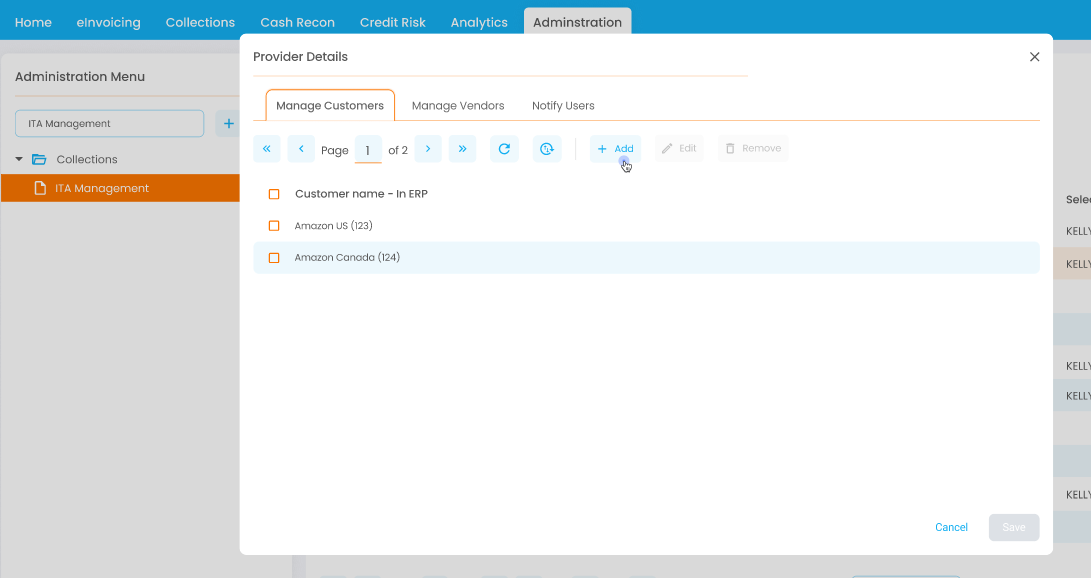Select all customers via header checkbox
This screenshot has height=578, width=1091.
tap(274, 194)
